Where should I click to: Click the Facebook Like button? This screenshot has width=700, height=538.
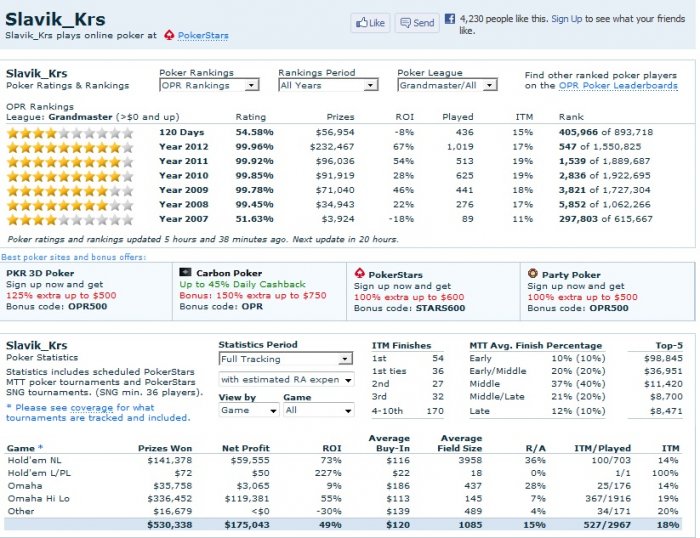point(370,23)
